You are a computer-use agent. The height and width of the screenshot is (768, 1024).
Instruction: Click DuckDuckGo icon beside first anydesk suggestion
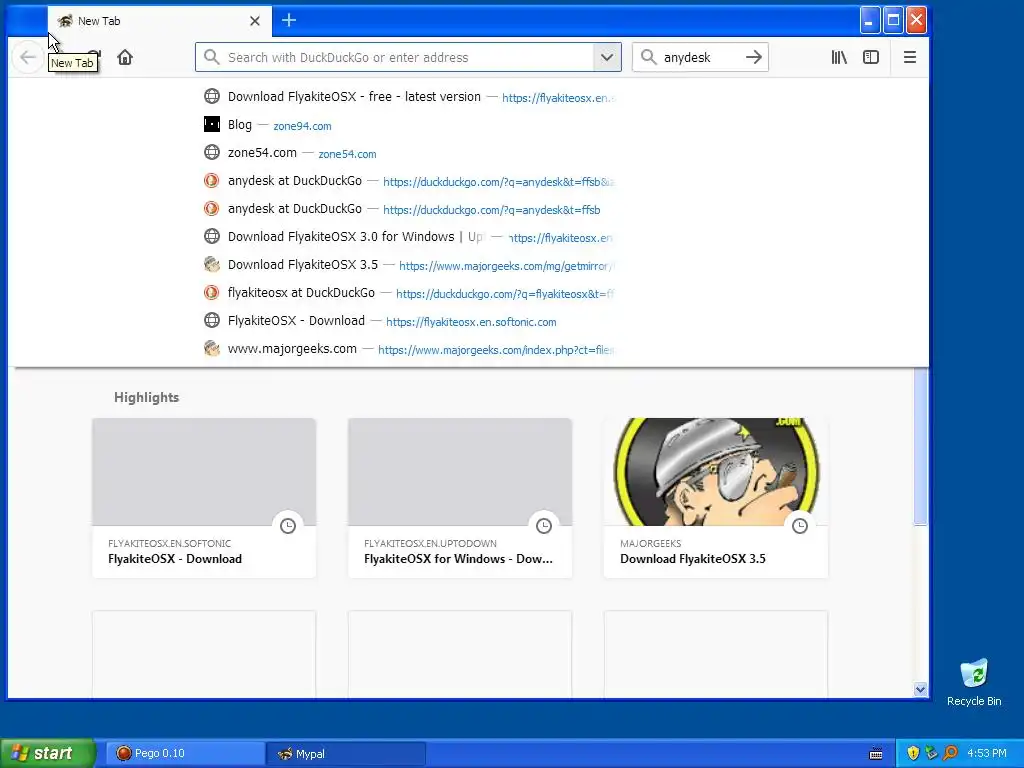coord(212,180)
